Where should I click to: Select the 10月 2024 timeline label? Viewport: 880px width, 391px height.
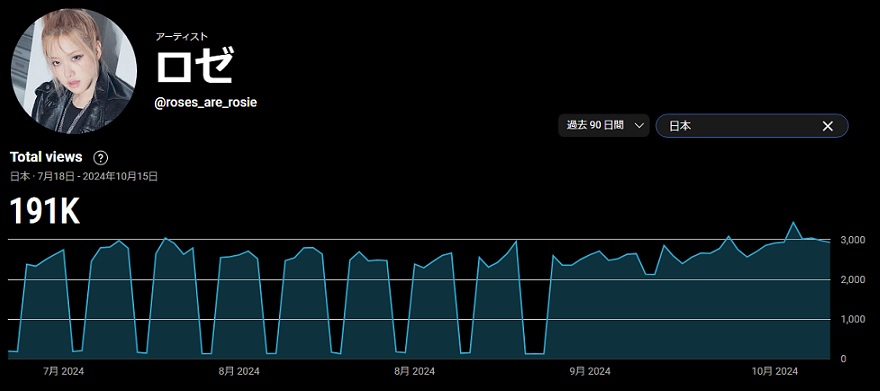pyautogui.click(x=774, y=371)
